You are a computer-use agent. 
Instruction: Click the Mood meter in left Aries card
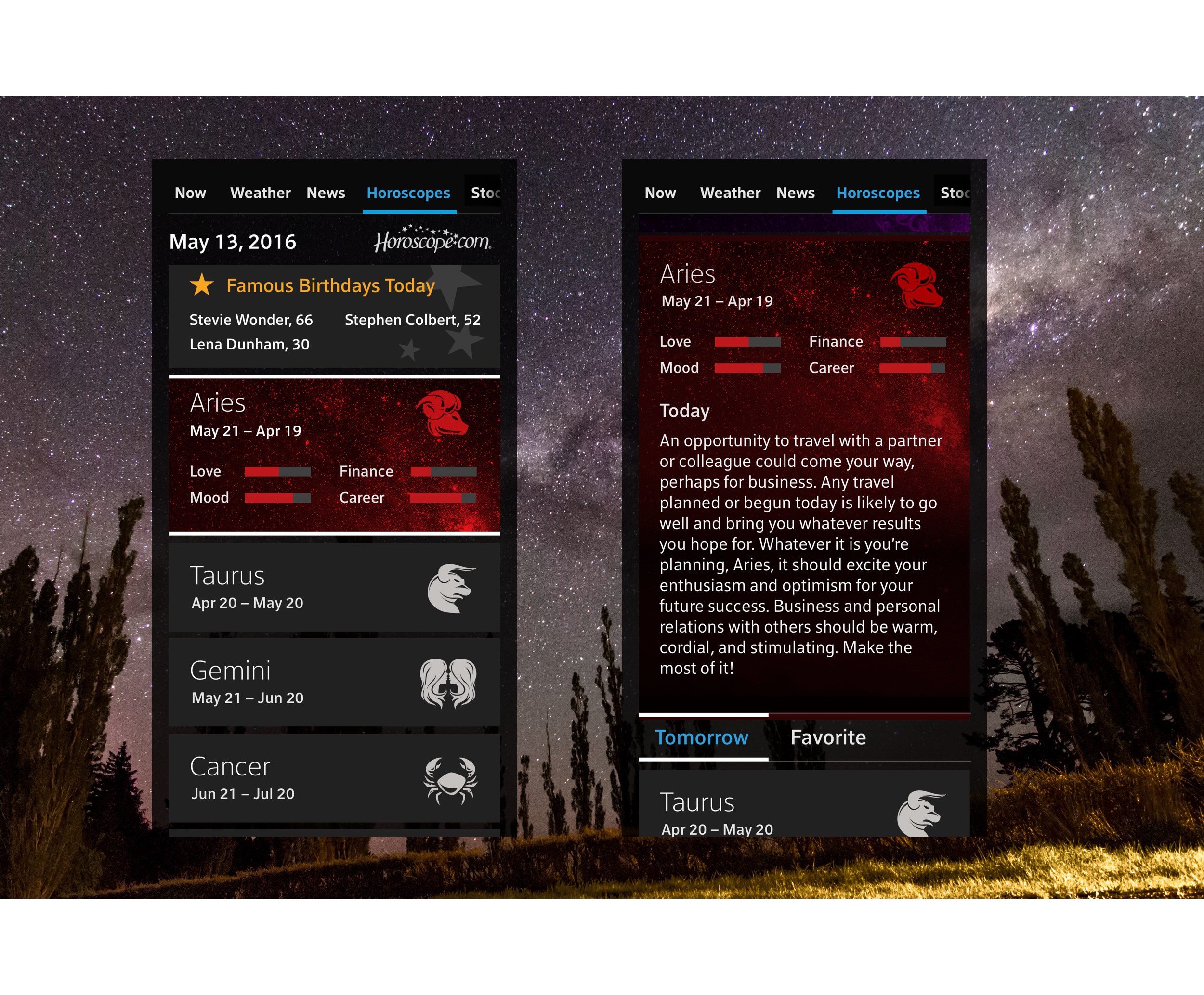point(277,498)
